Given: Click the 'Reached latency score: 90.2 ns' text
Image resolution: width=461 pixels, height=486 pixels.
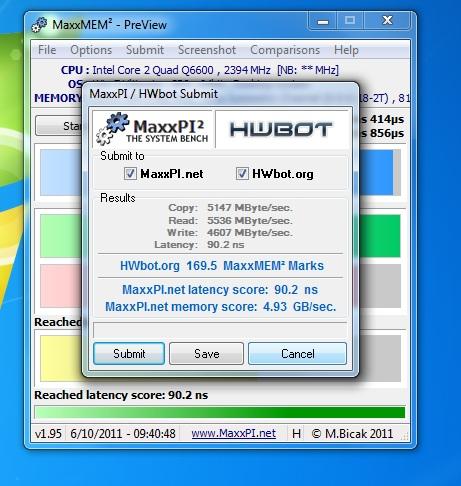Looking at the screenshot, I should (121, 395).
